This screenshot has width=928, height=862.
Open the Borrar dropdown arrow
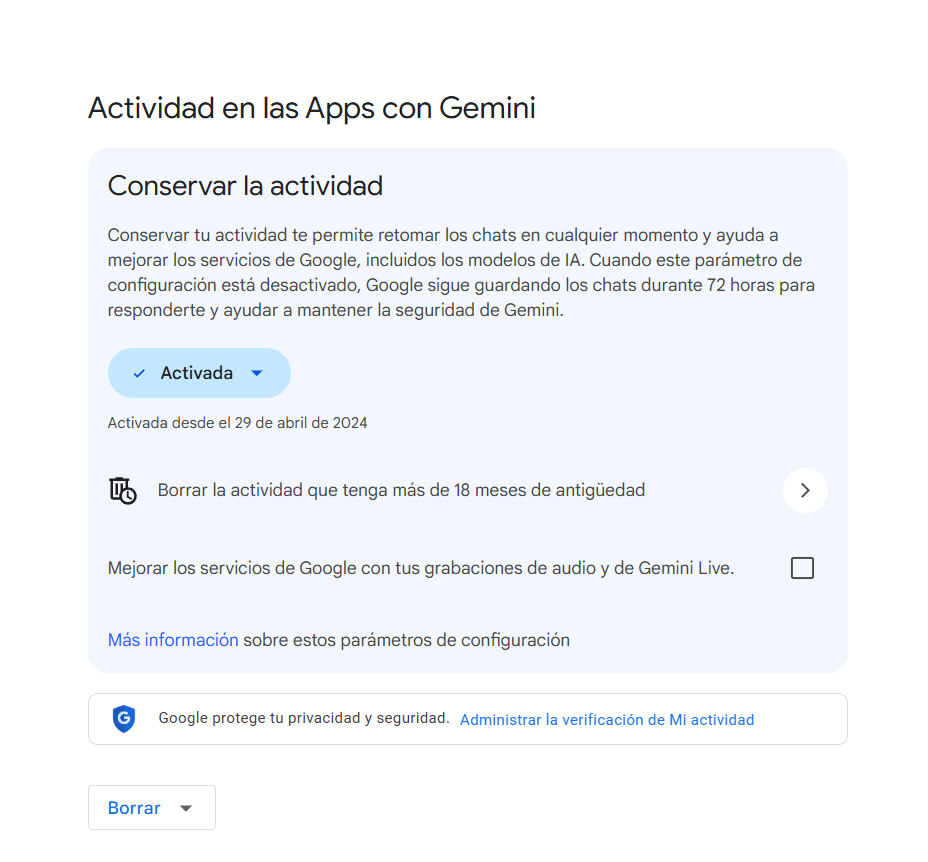coord(185,808)
